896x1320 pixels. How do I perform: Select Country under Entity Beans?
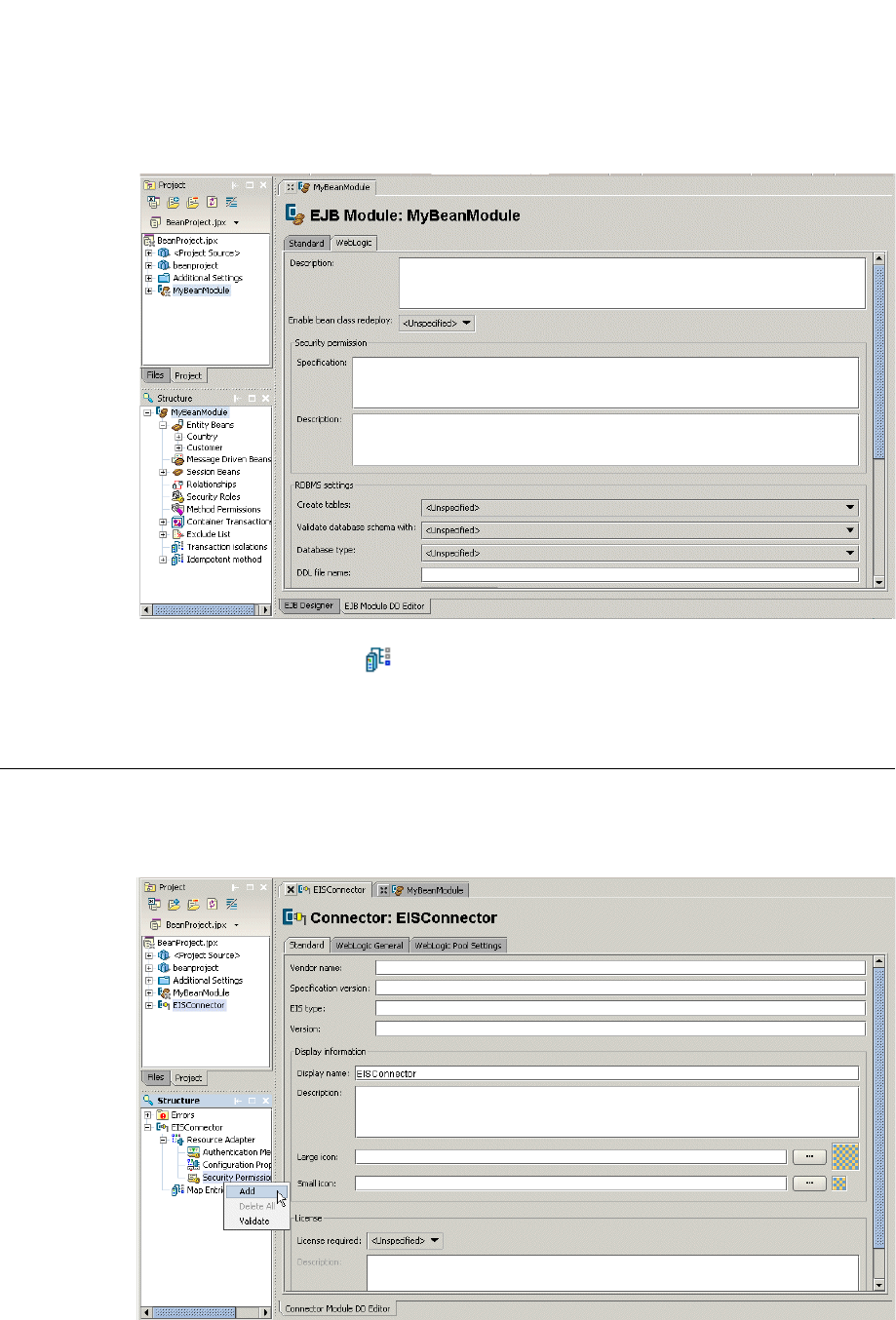[202, 437]
